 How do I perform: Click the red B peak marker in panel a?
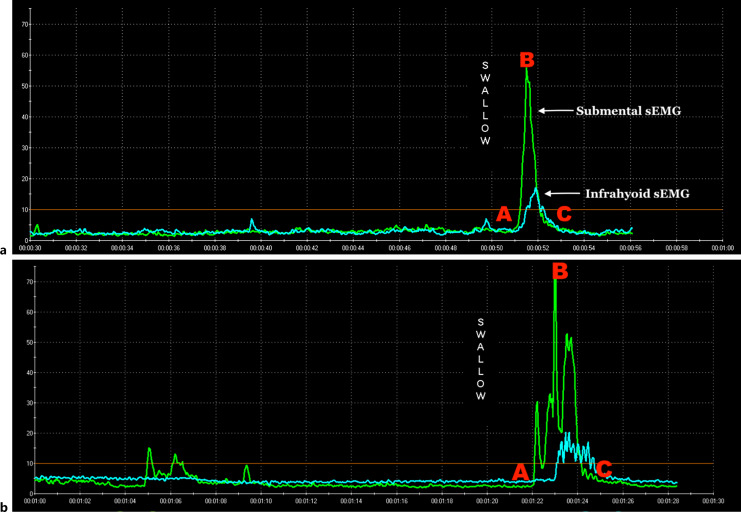coord(527,60)
